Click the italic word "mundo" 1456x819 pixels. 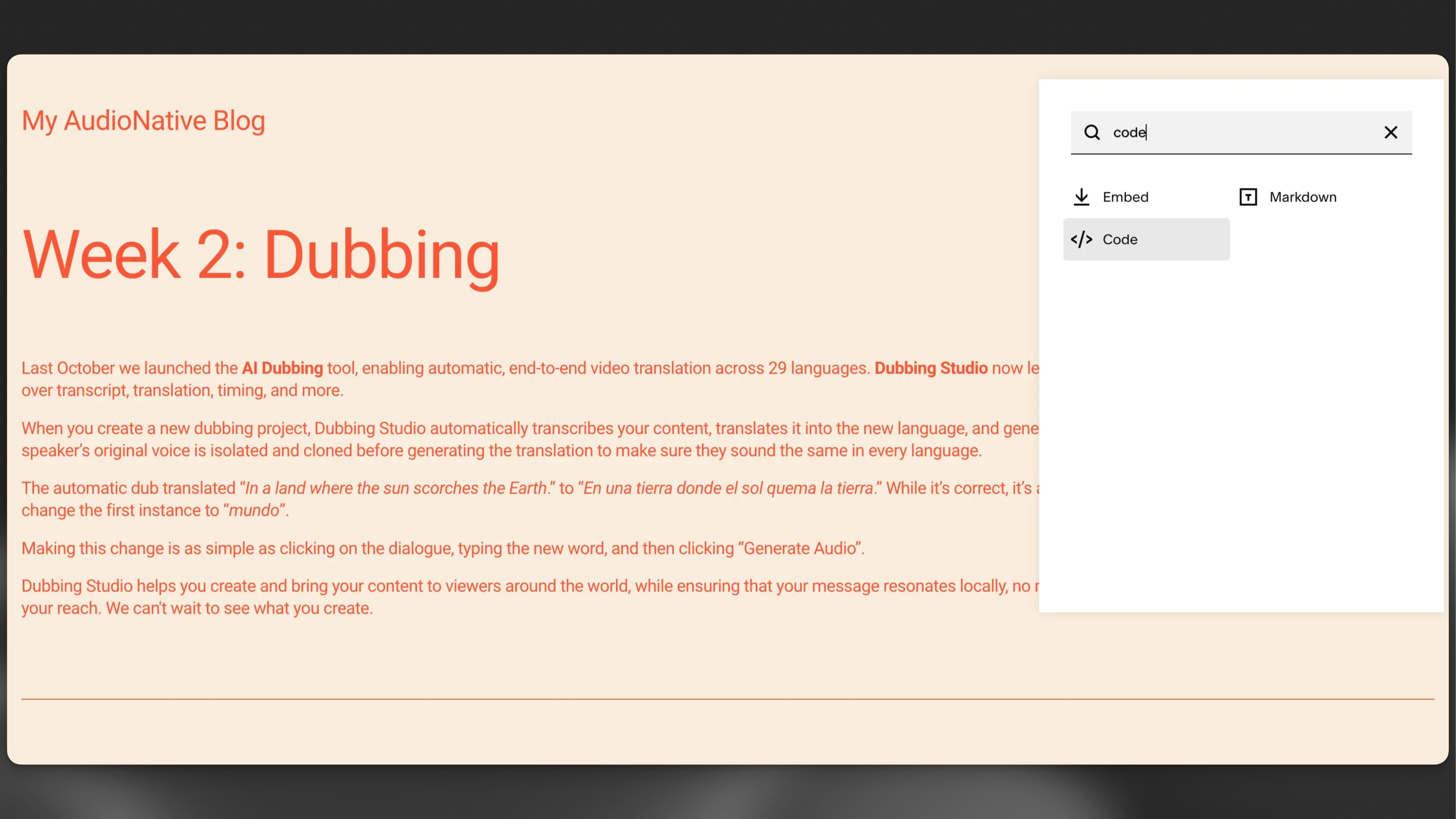tap(254, 510)
